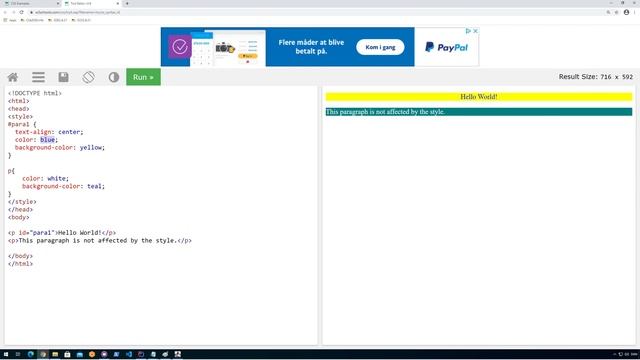The image size is (640, 360).
Task: Click the "color: white;" code line
Action: pos(45,178)
